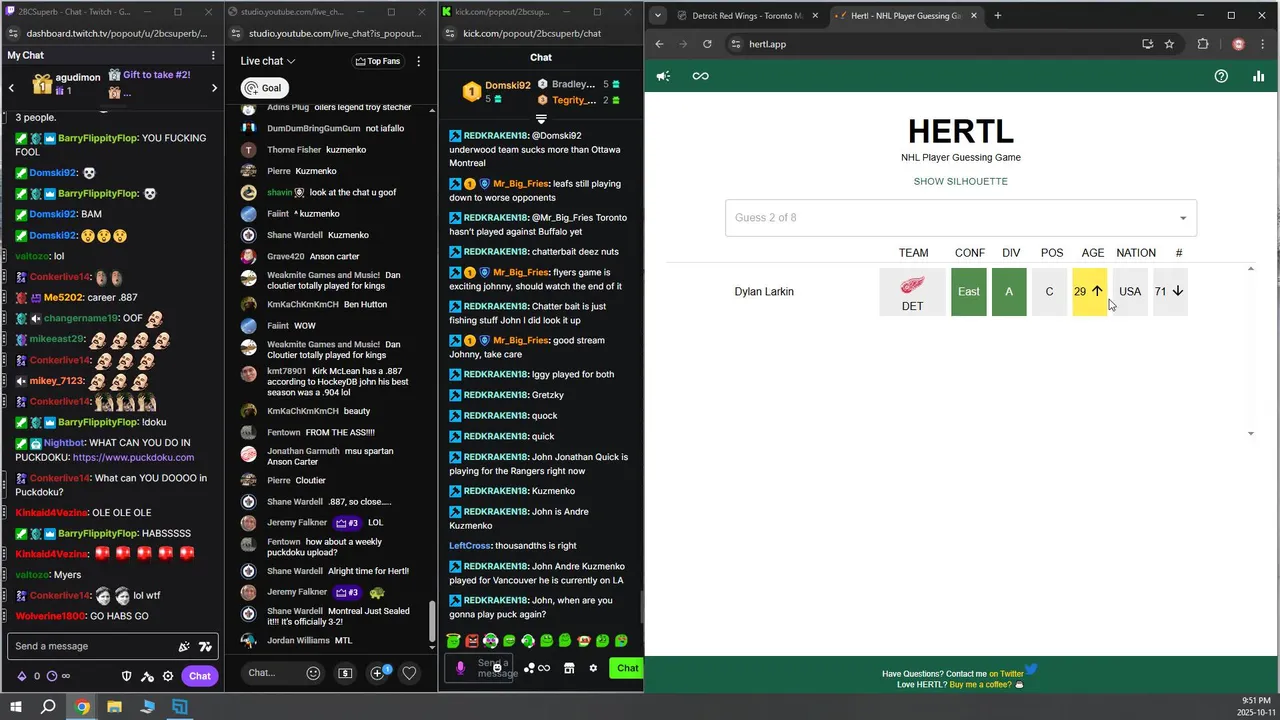Screen dimensions: 1280x720
Task: Click the yellow AGE 29 result cell
Action: [x=1089, y=291]
